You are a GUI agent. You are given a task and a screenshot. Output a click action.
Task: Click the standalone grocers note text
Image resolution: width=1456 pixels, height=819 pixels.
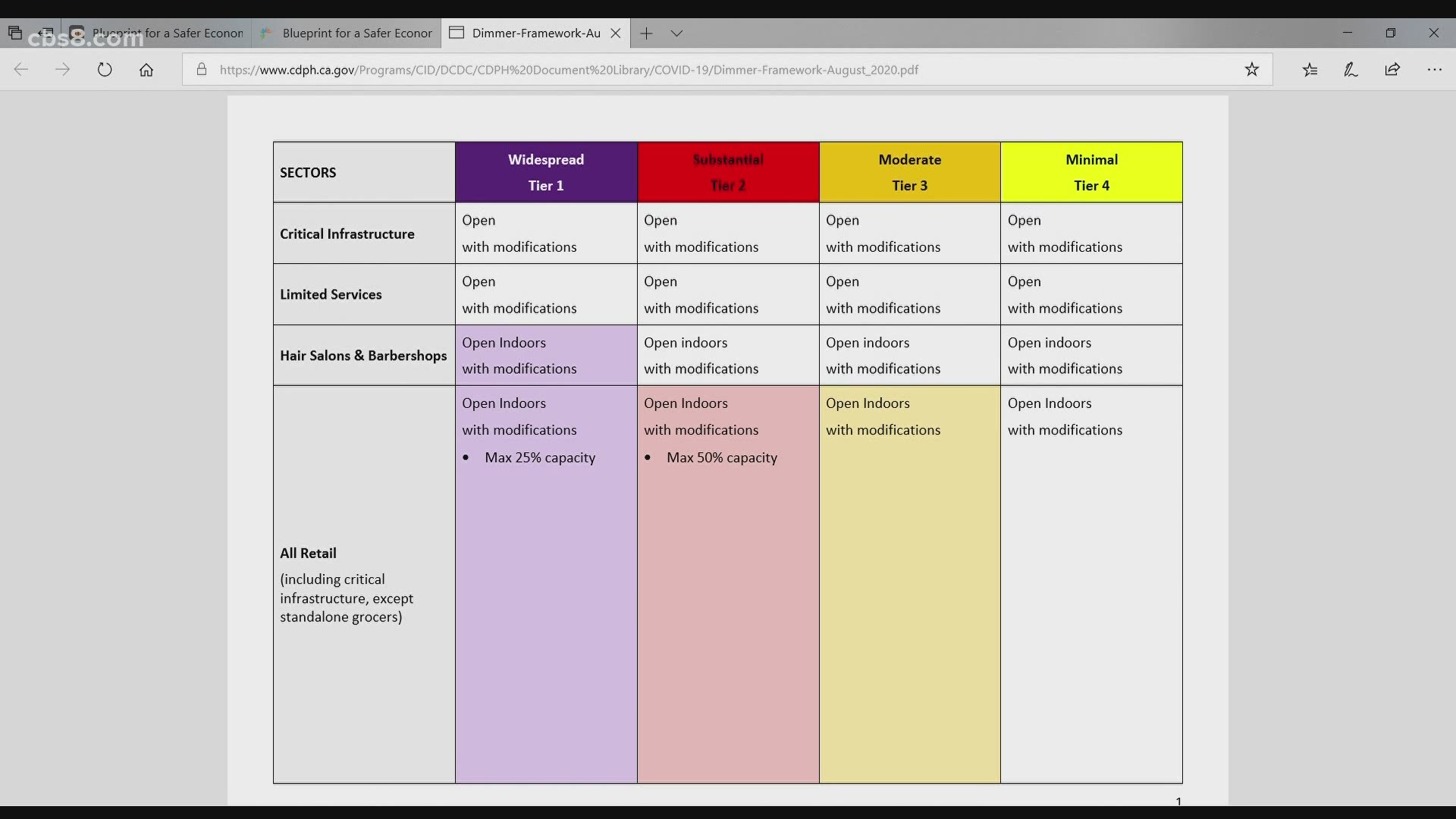[x=347, y=598]
